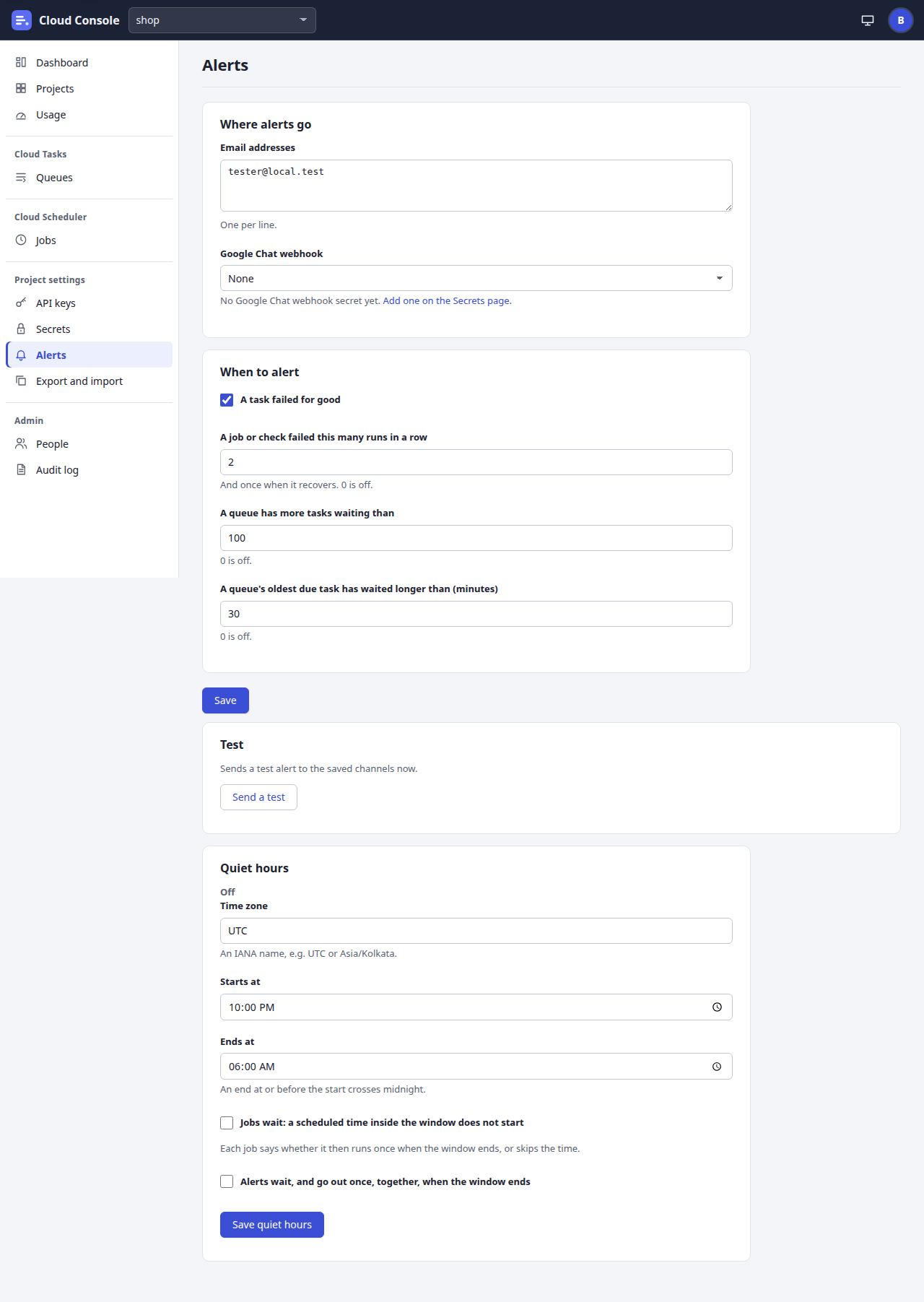Image resolution: width=924 pixels, height=1302 pixels.
Task: Open time picker clock in Starts at
Action: click(x=717, y=1007)
